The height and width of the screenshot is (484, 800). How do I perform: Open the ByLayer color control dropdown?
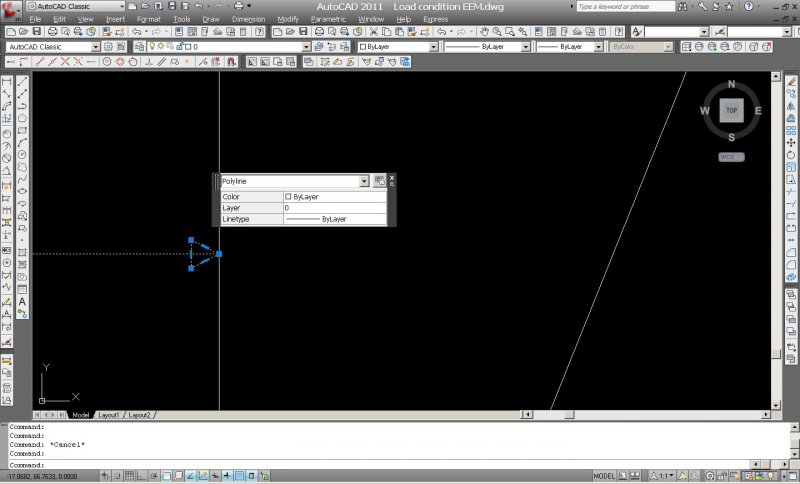[x=433, y=47]
